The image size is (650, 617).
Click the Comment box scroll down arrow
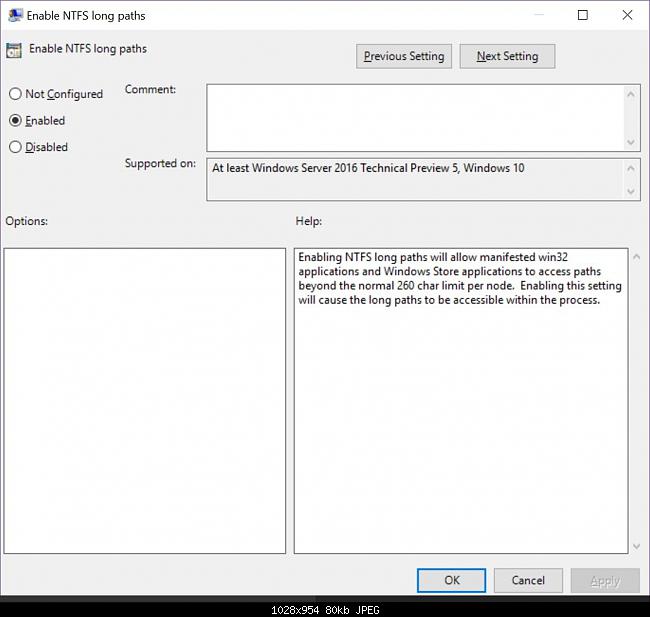(631, 142)
